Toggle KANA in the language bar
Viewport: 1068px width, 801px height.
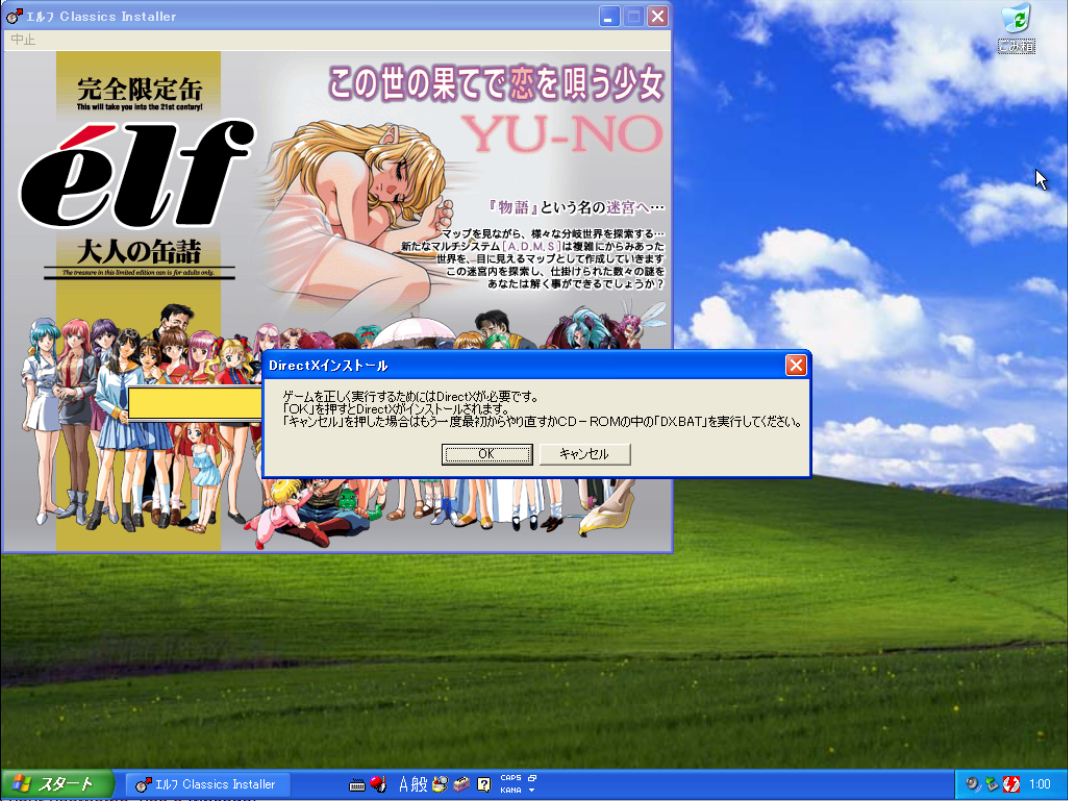(x=511, y=790)
